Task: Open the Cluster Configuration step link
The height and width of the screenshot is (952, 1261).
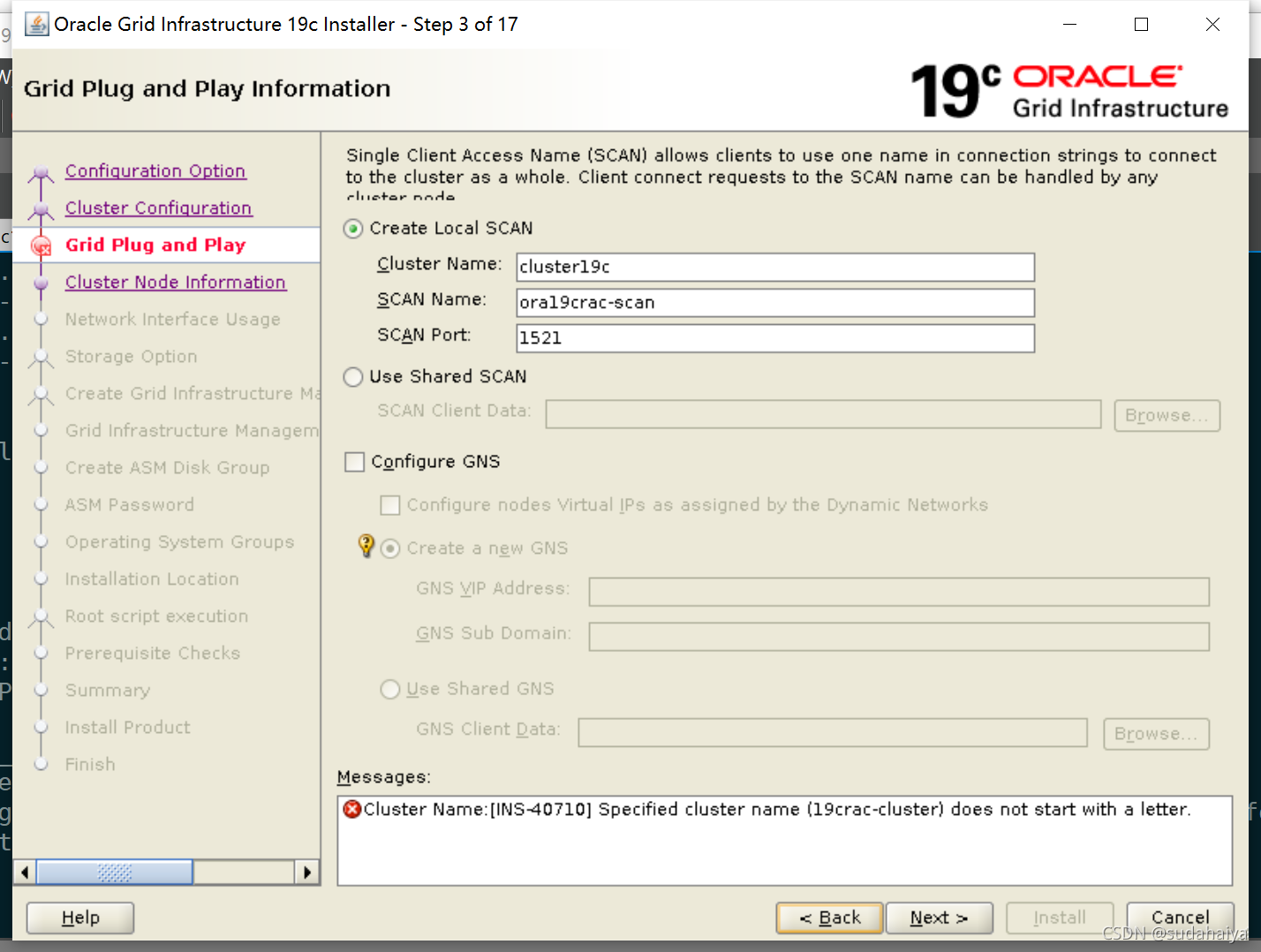Action: [159, 208]
